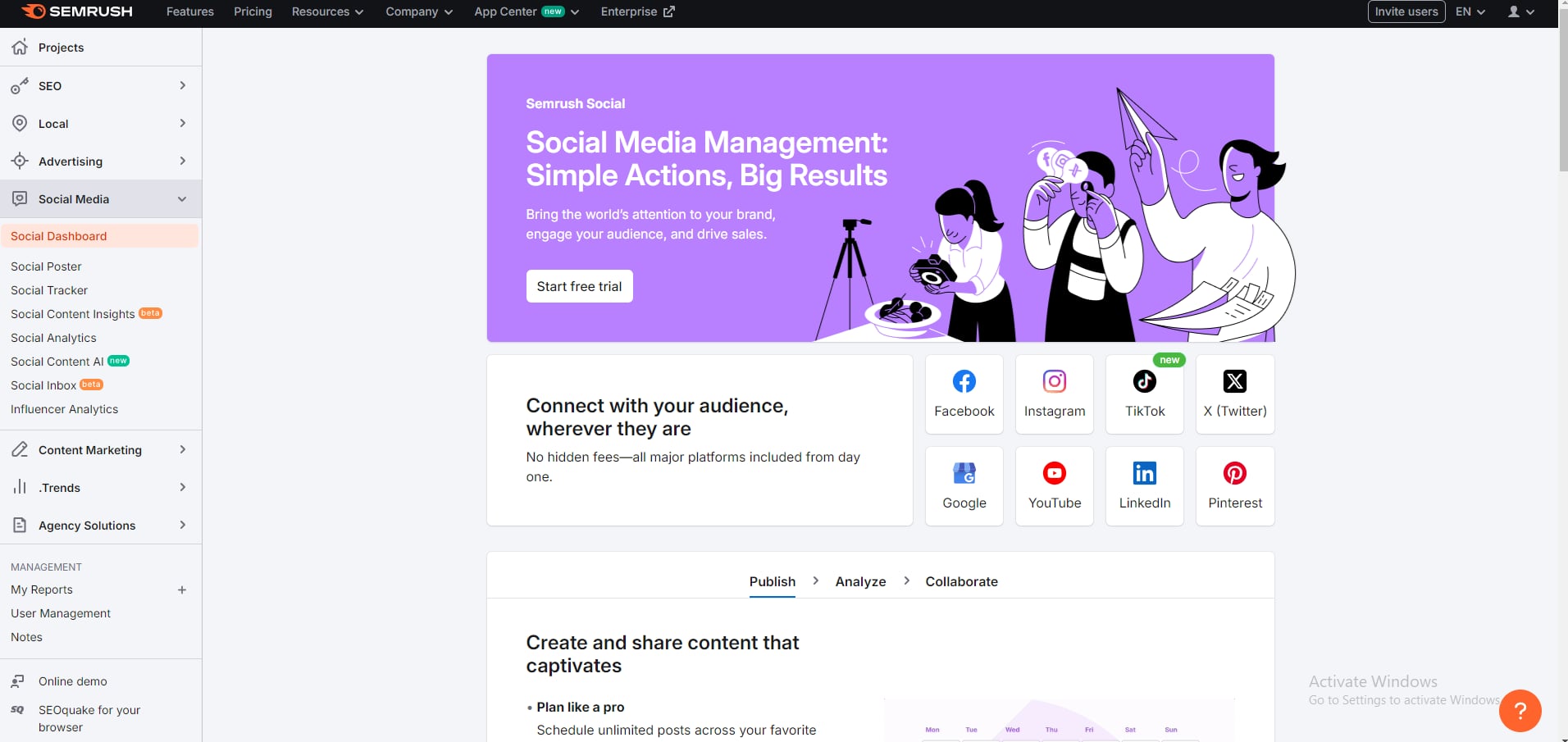Switch to the Analyze tab
Image resolution: width=1568 pixels, height=742 pixels.
point(860,581)
